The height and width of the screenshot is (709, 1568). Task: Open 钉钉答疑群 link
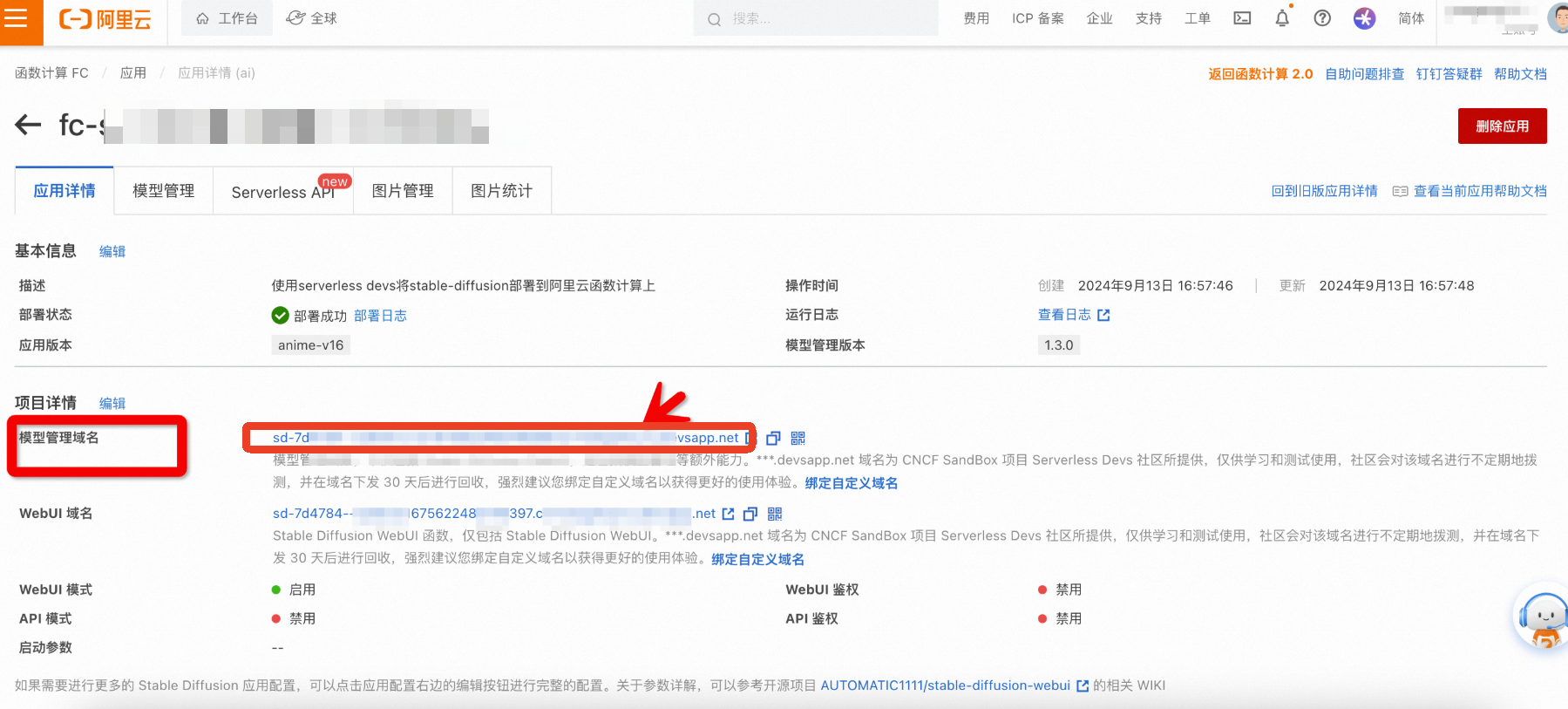tap(1449, 74)
